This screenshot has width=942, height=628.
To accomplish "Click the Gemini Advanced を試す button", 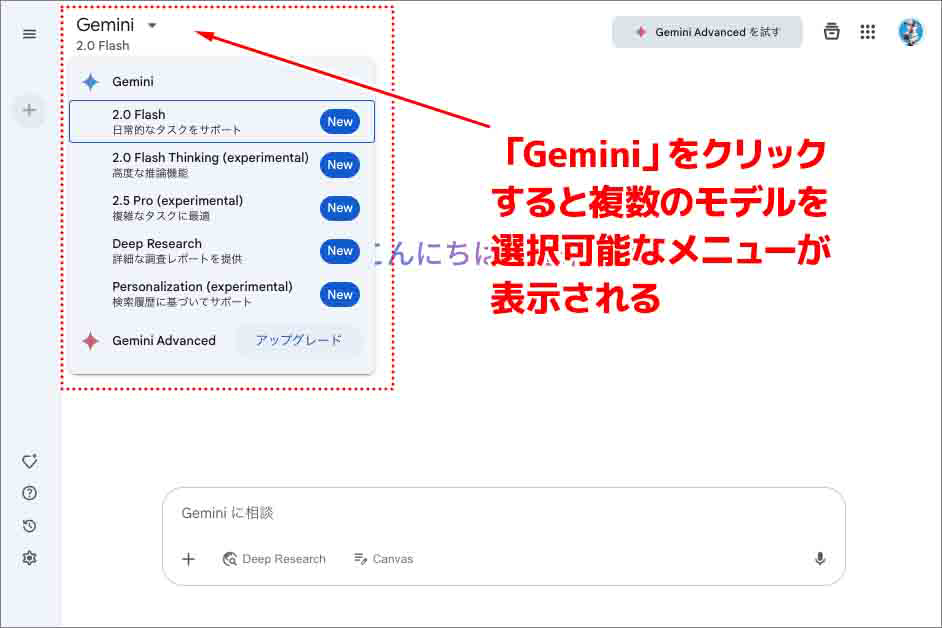I will [707, 31].
